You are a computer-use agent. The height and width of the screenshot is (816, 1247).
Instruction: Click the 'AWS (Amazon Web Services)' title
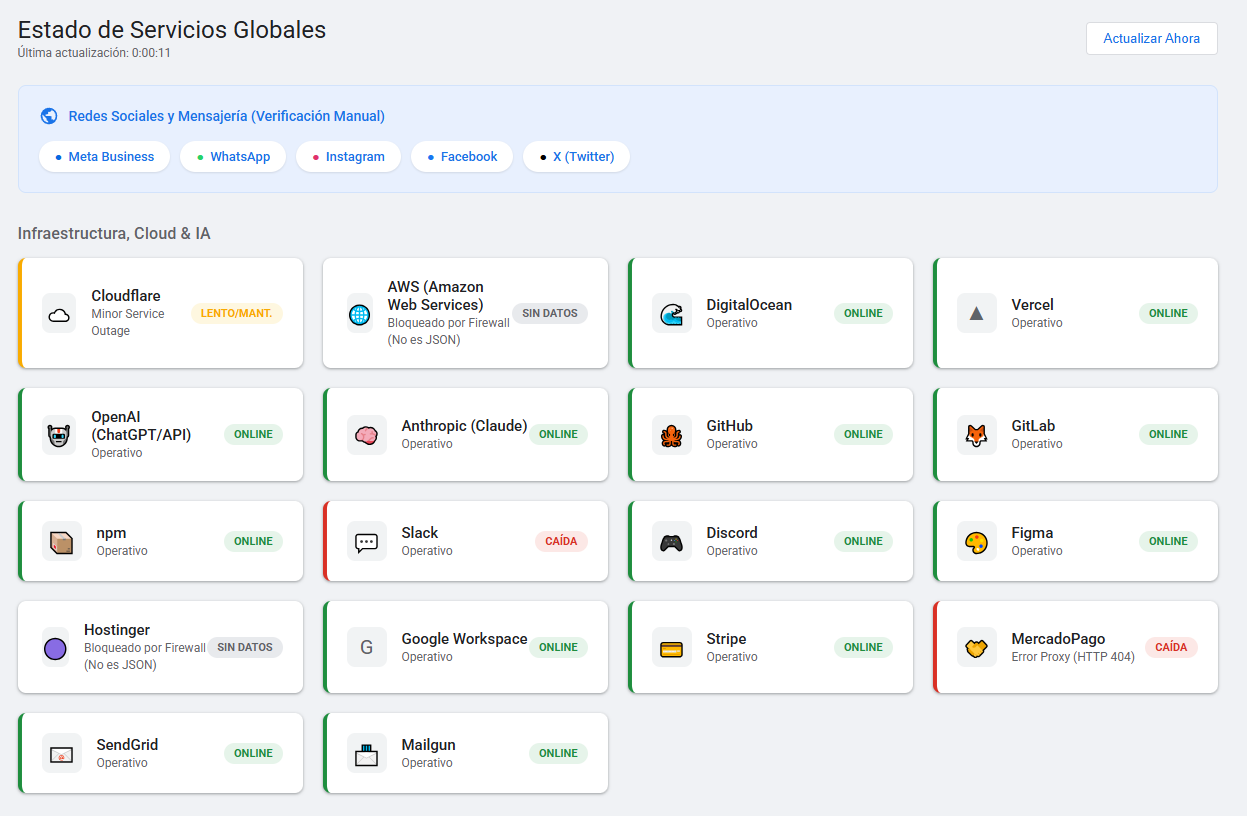pyautogui.click(x=436, y=296)
